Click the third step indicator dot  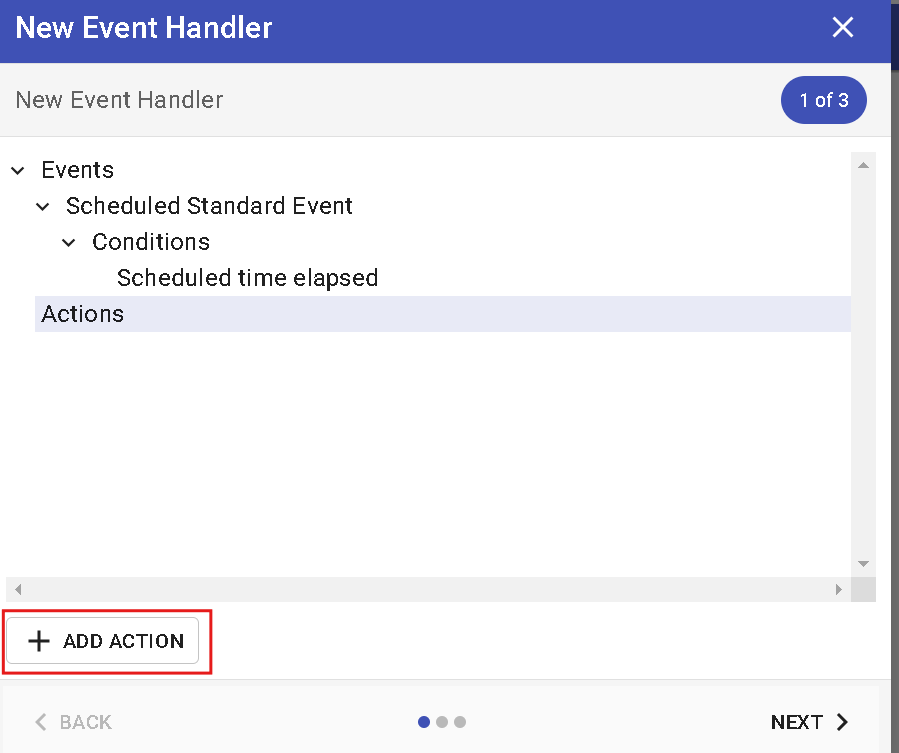click(460, 722)
